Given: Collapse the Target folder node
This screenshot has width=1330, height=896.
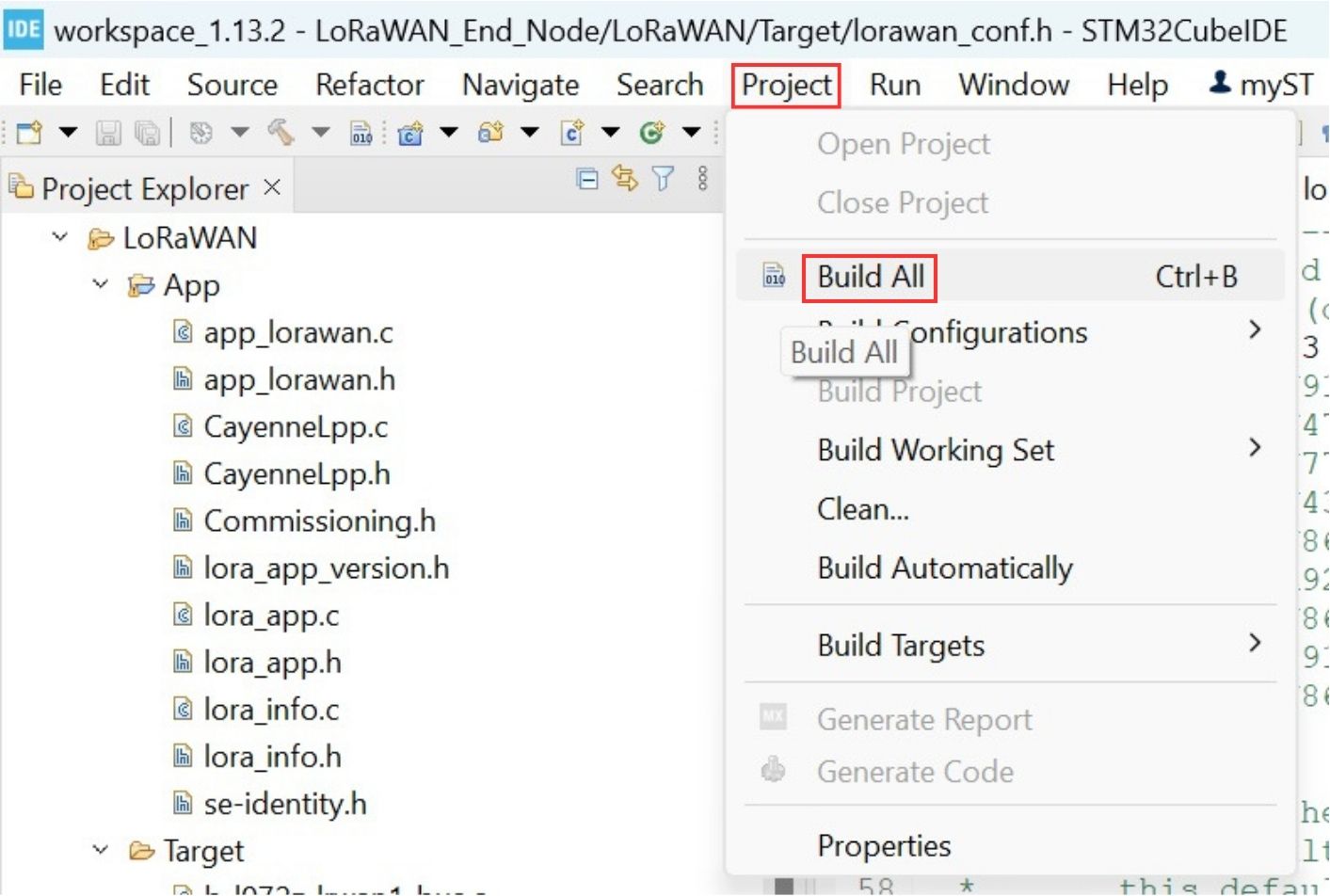Looking at the screenshot, I should (x=101, y=850).
